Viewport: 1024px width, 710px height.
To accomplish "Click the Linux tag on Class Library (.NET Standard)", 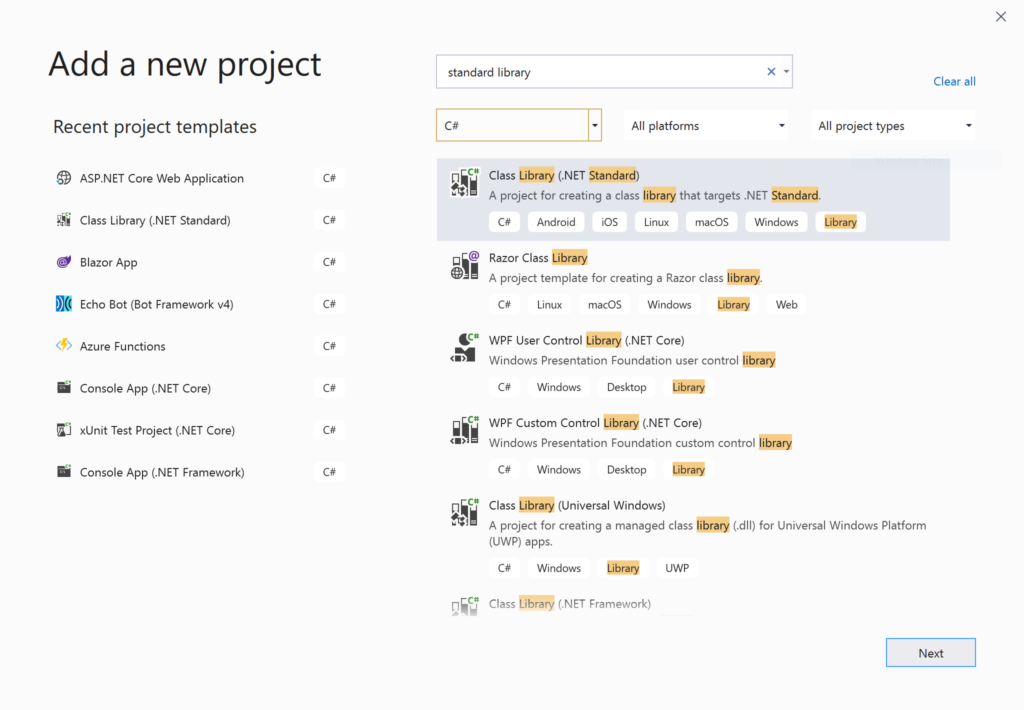I will point(656,222).
